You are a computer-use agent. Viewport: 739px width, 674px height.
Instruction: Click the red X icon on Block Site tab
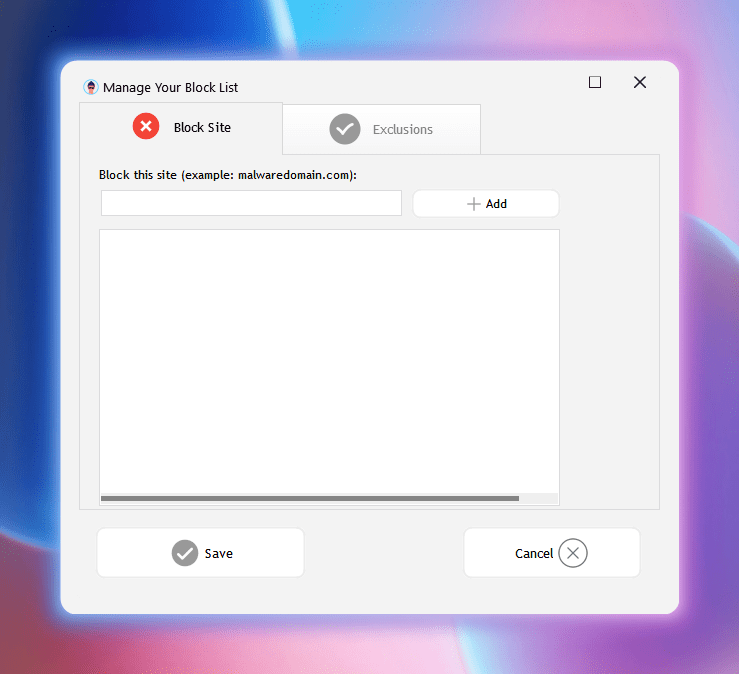[146, 127]
